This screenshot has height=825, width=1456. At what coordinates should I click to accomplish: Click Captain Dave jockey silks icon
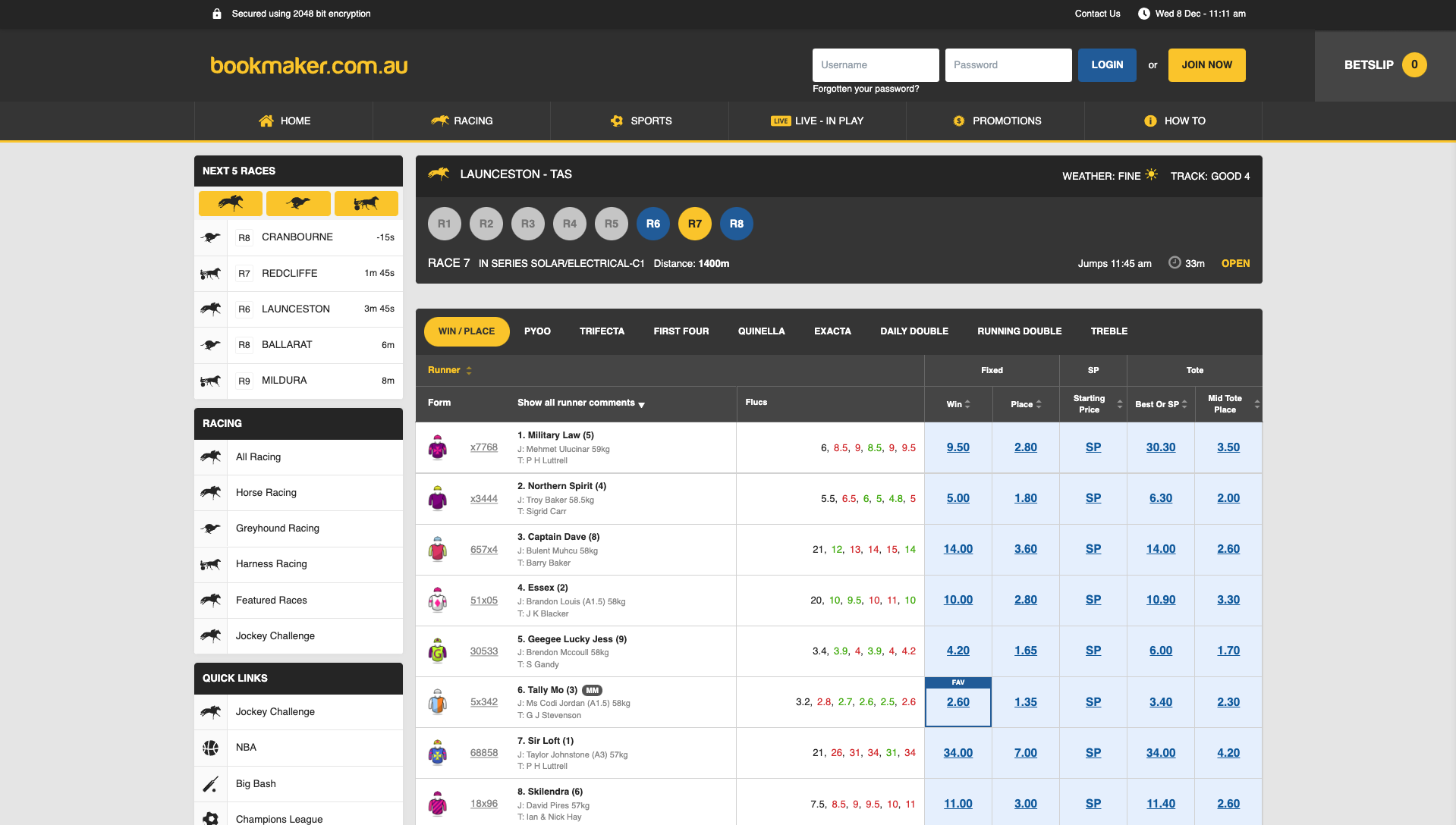pos(438,549)
